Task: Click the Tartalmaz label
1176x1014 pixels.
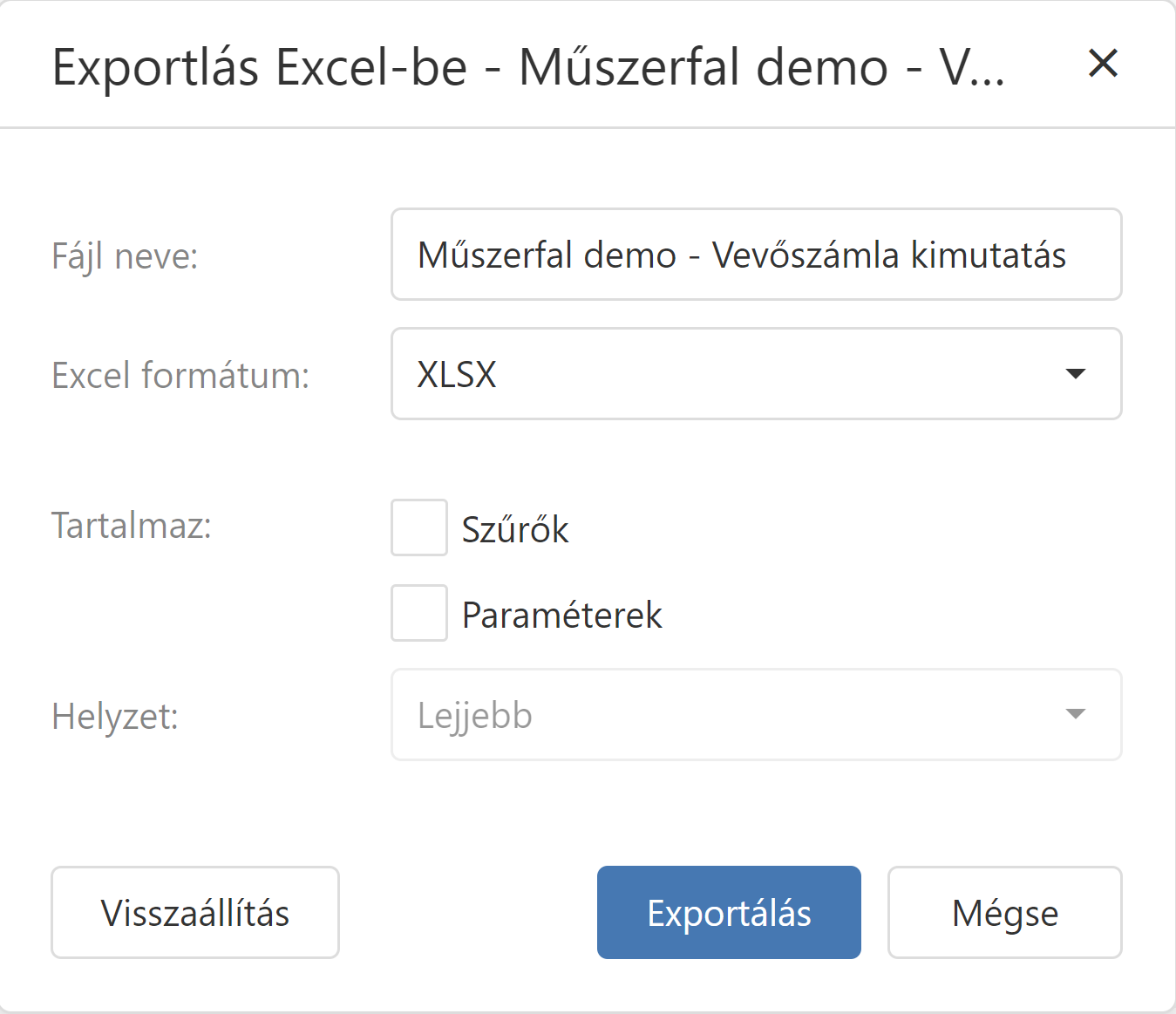Action: click(x=132, y=526)
